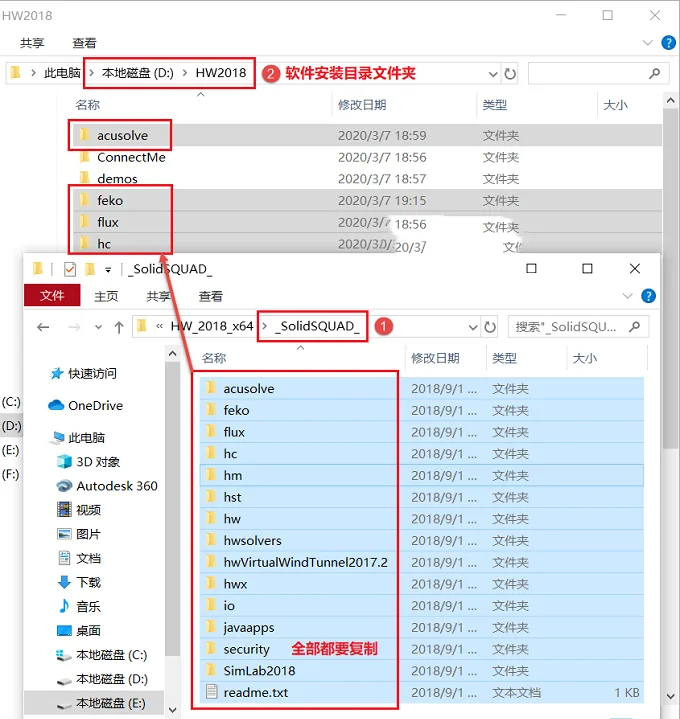
Task: Open the 主页 (Home) ribbon tab
Action: 106,296
